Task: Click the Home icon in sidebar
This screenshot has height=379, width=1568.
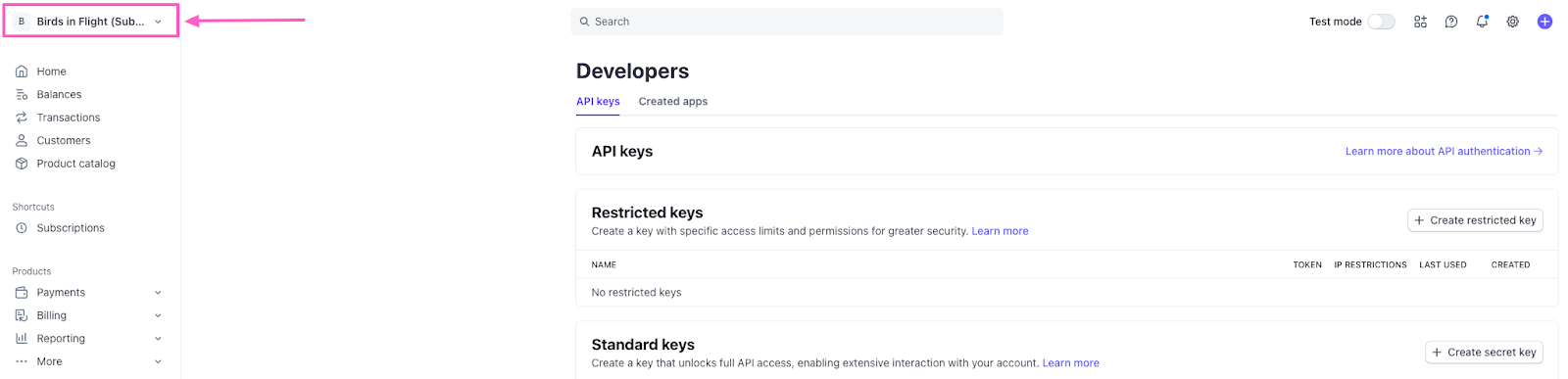Action: 22,71
